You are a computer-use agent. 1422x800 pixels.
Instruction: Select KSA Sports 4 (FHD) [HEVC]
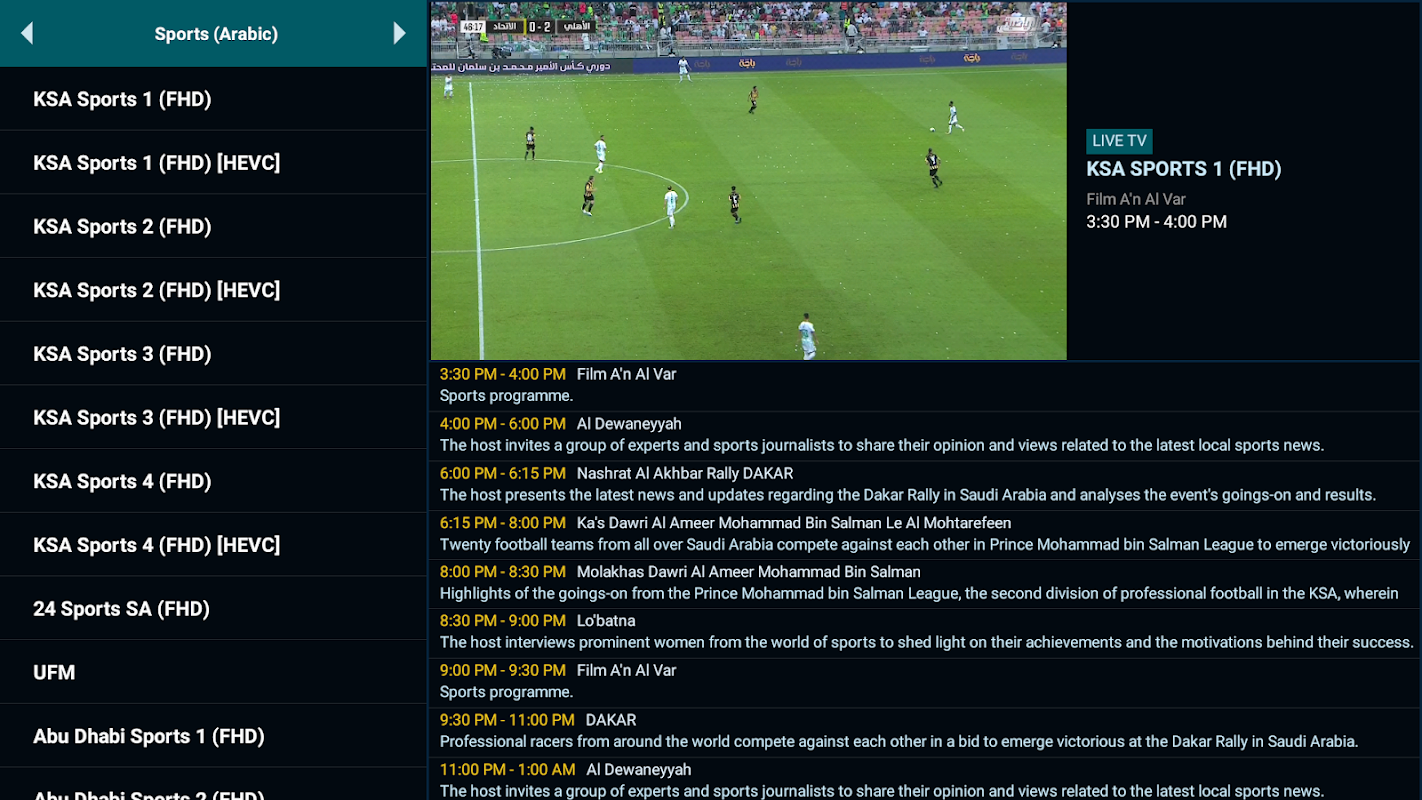pos(213,545)
